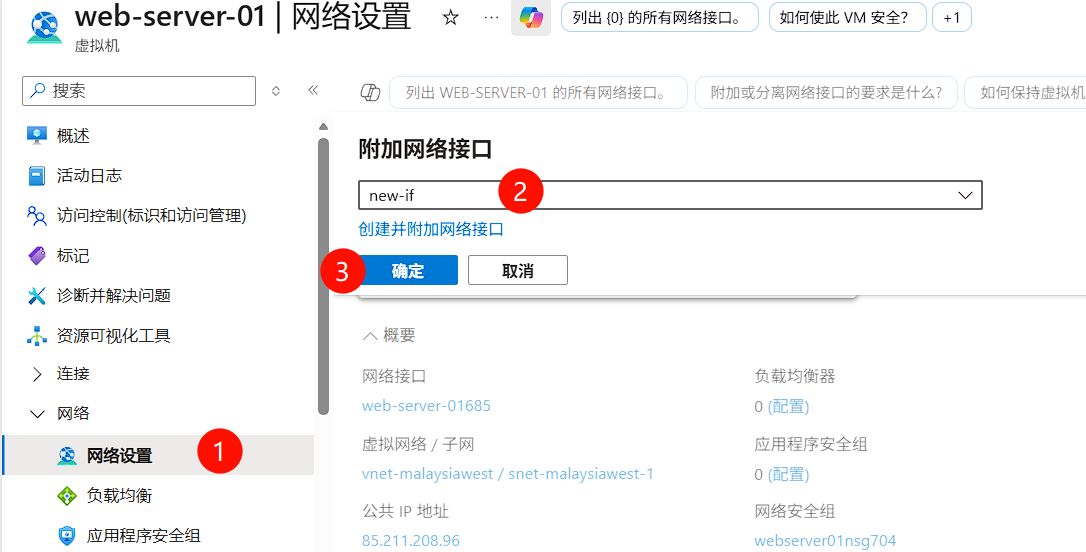1086x552 pixels.
Task: Click the 访问控制 people icon
Action: [37, 216]
